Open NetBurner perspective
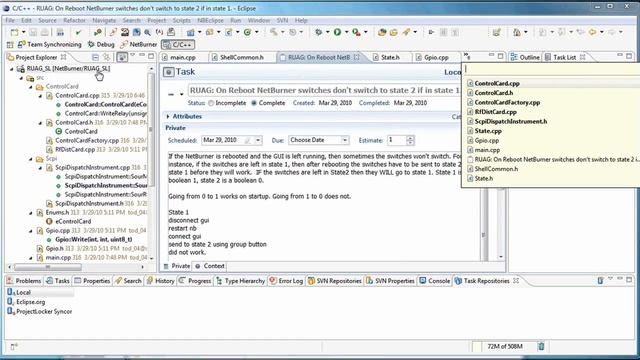 (139, 44)
